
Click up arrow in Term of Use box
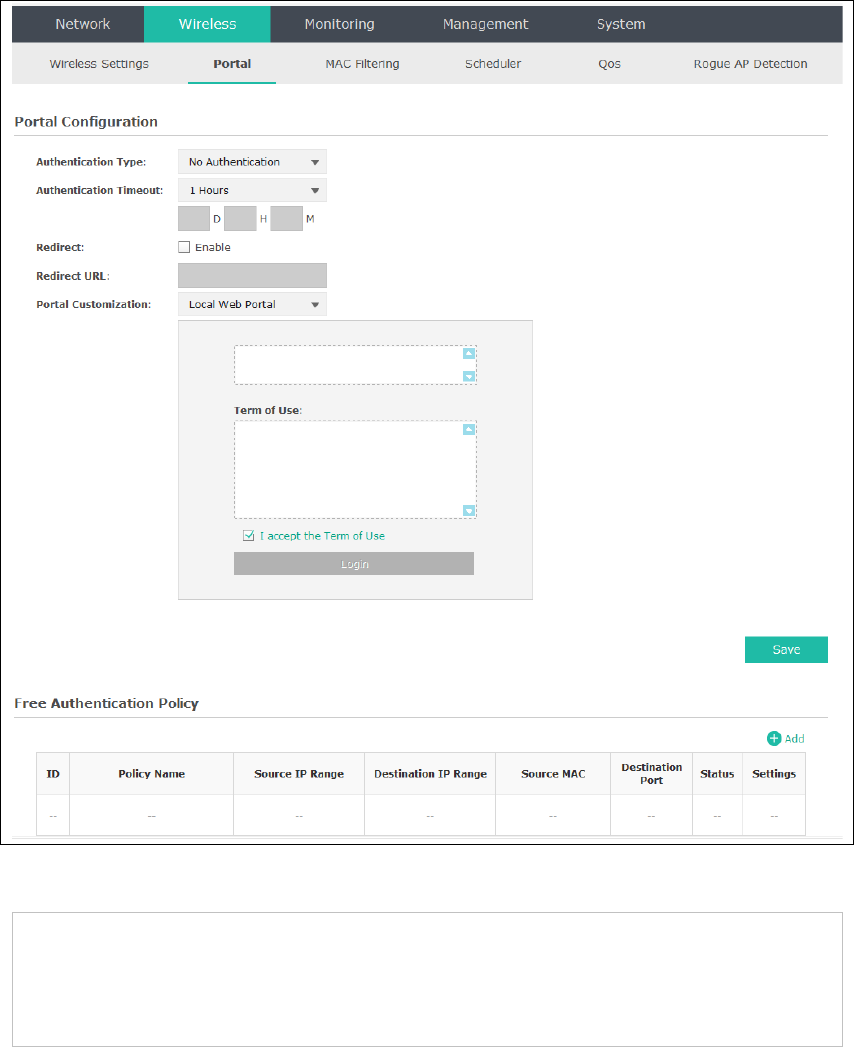469,429
